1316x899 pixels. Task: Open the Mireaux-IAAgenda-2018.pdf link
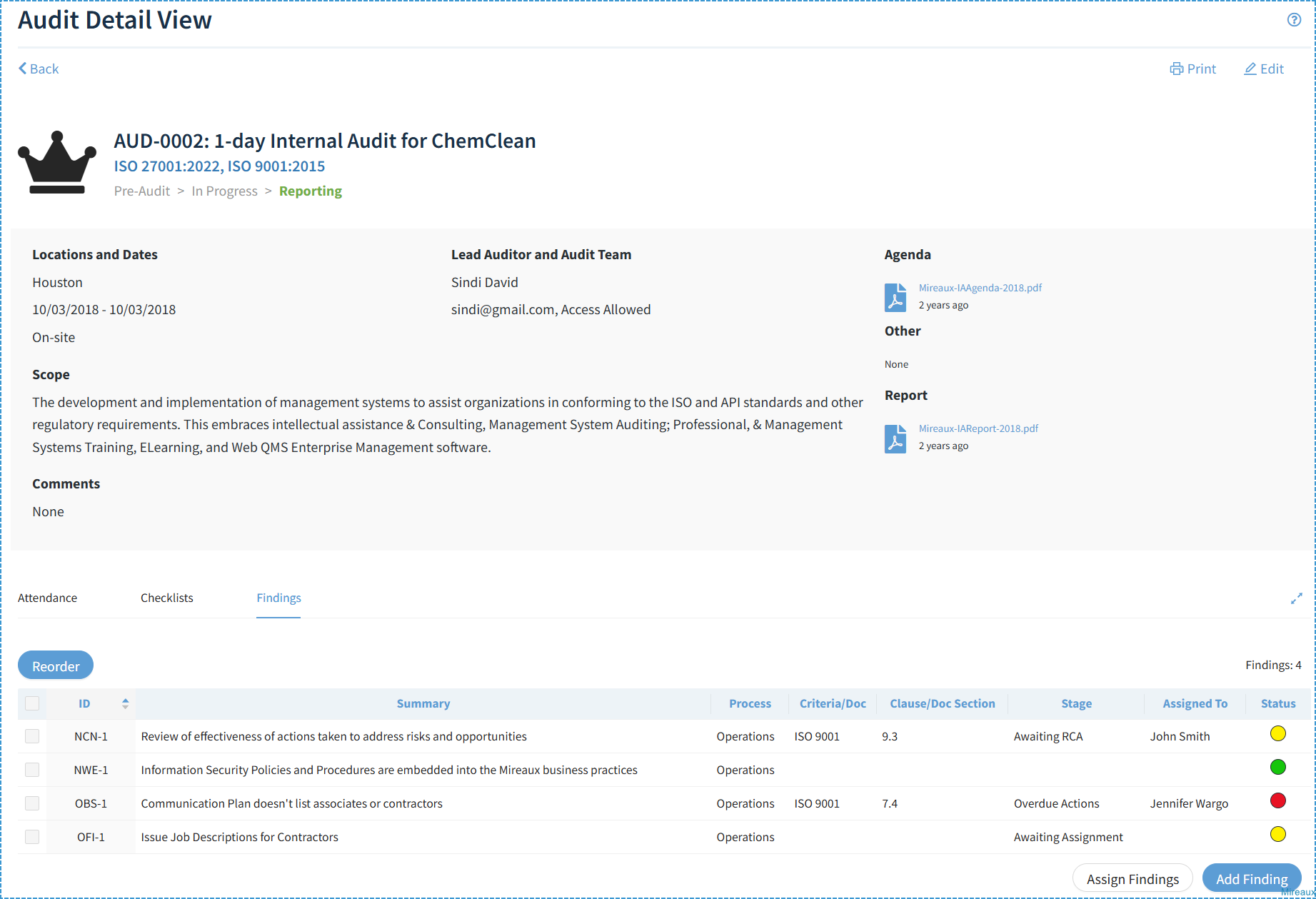980,288
